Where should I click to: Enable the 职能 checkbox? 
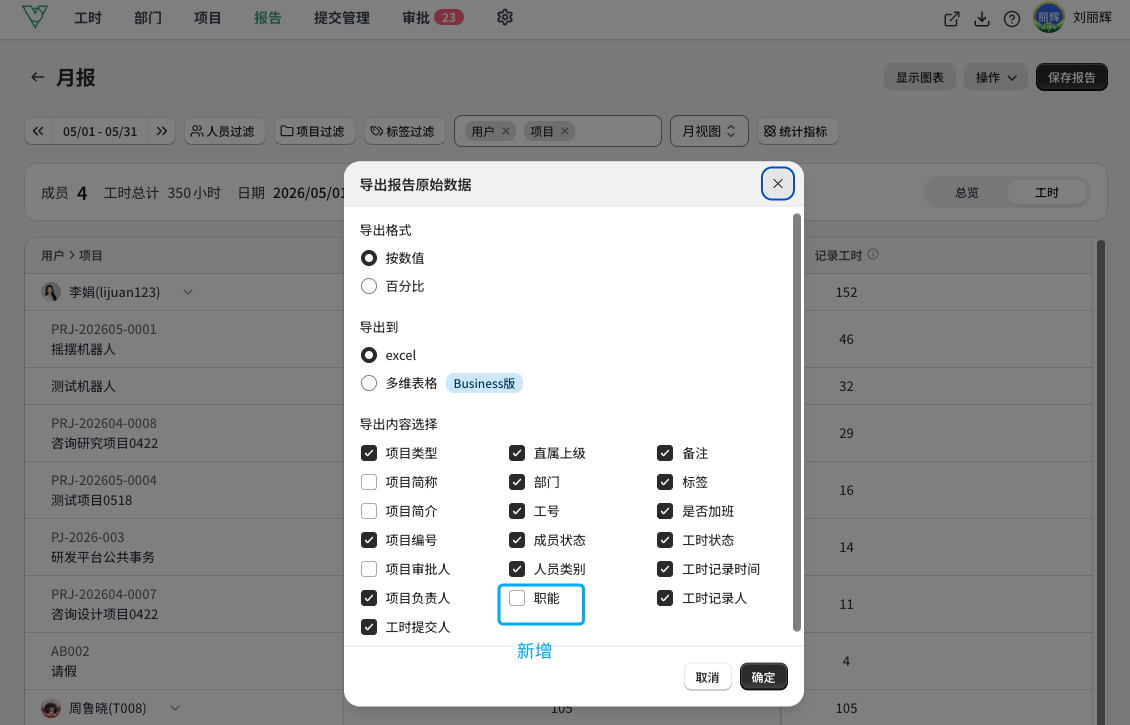[x=517, y=598]
